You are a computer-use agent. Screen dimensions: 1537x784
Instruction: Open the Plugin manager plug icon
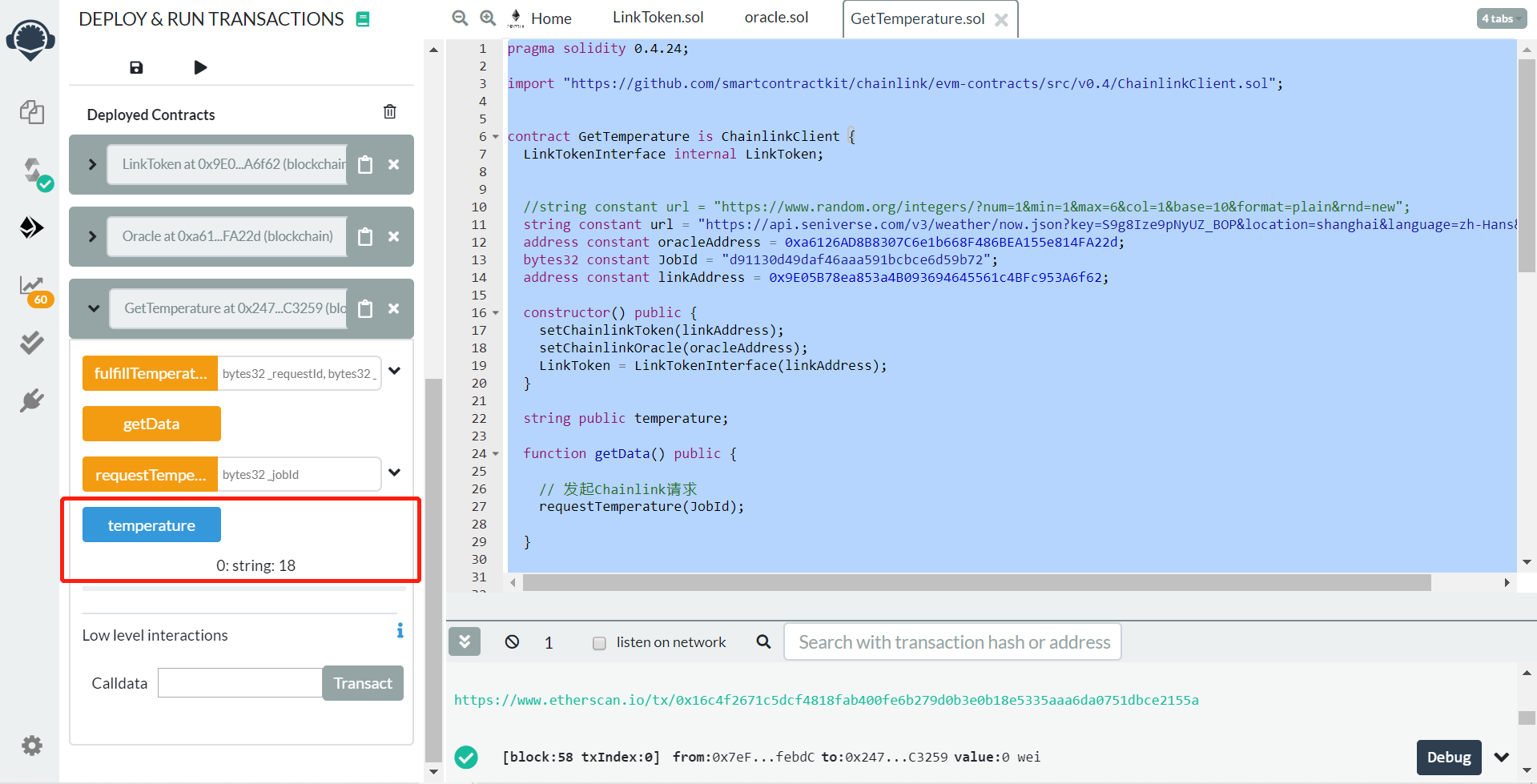pos(31,400)
